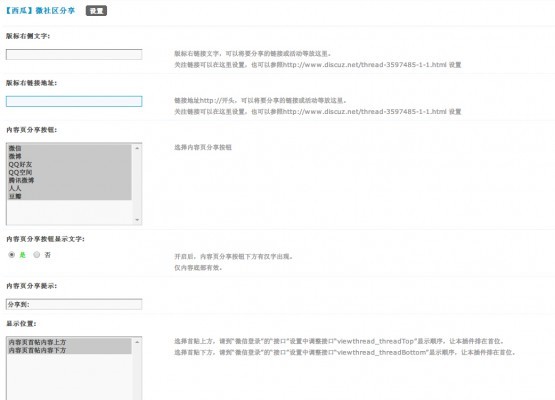
Task: Focus the 版标右侧文字 input field
Action: click(x=74, y=54)
